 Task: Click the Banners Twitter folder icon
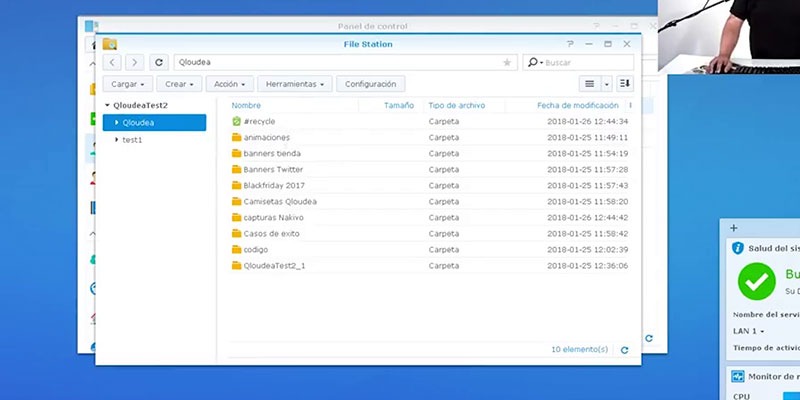click(x=236, y=169)
